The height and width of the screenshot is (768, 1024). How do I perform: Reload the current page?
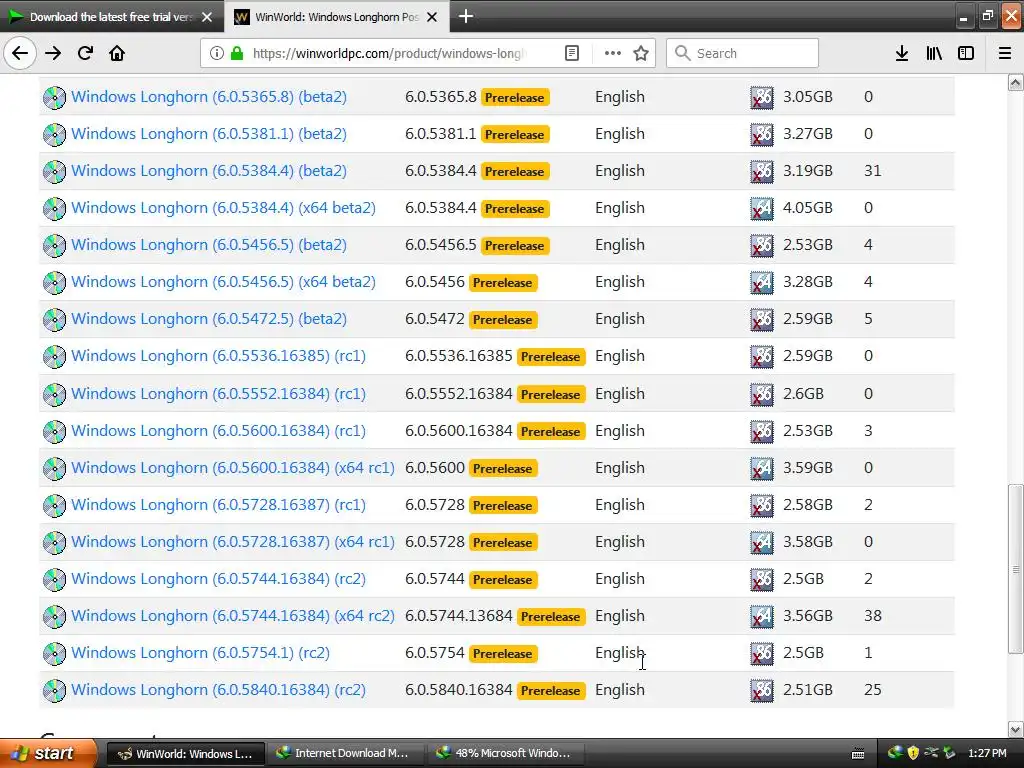point(85,53)
